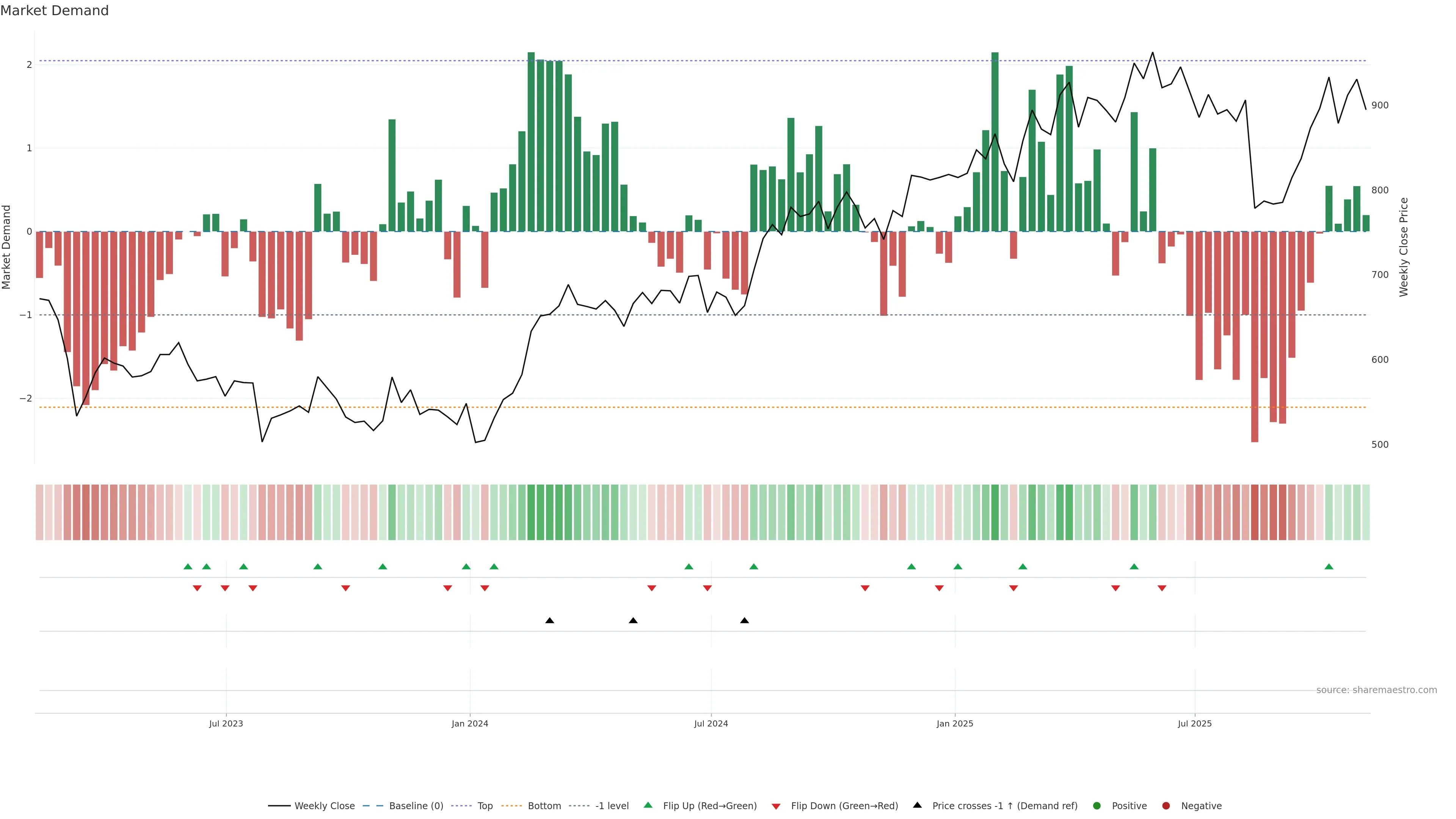Click the source: sharemaestro.com text

(x=1376, y=690)
